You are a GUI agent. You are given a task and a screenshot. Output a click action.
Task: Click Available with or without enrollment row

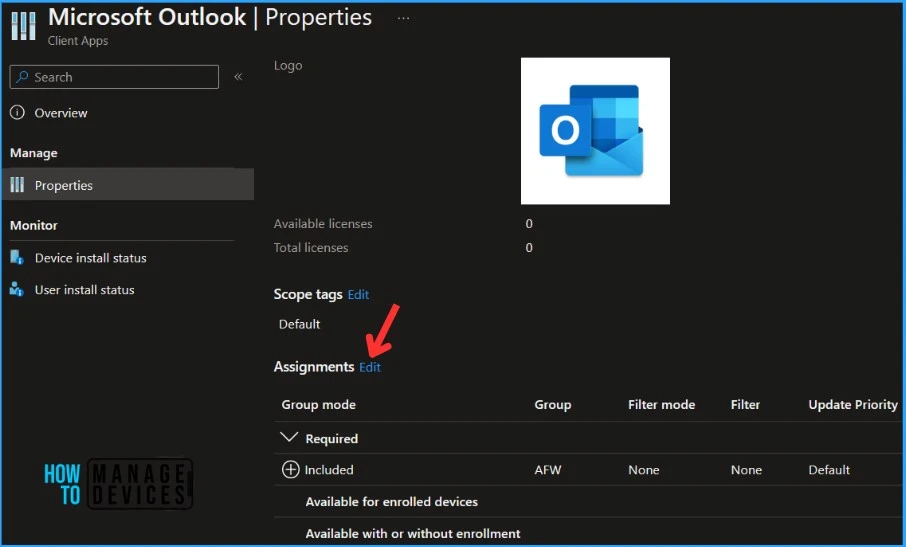(x=413, y=533)
